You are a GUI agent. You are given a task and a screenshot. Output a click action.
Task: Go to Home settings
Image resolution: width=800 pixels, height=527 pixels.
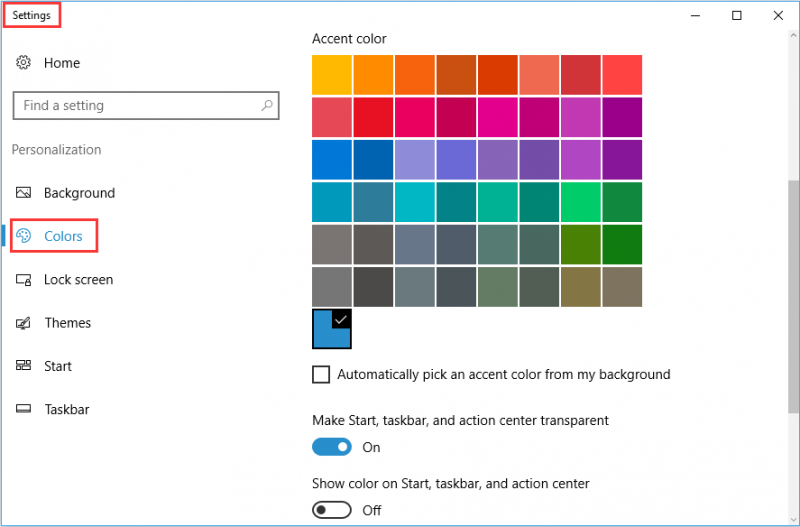coord(62,63)
